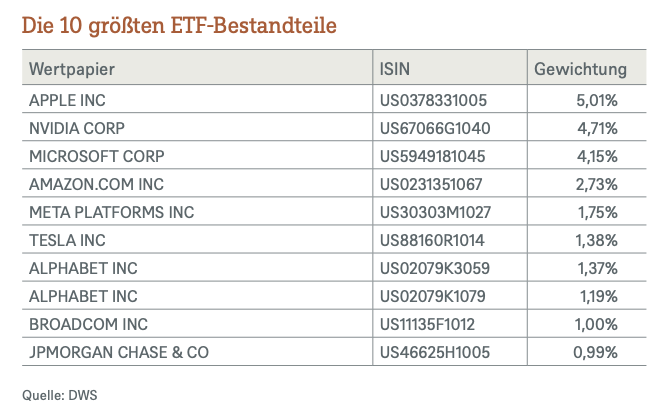The width and height of the screenshot is (672, 420).
Task: Click the Apple ISIN US0378331005
Action: tap(433, 101)
